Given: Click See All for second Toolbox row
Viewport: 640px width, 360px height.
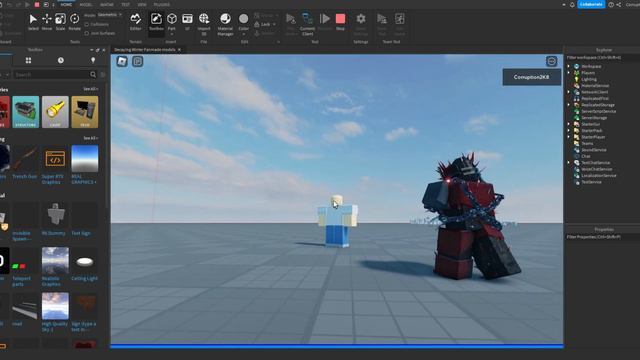Looking at the screenshot, I should [x=91, y=138].
